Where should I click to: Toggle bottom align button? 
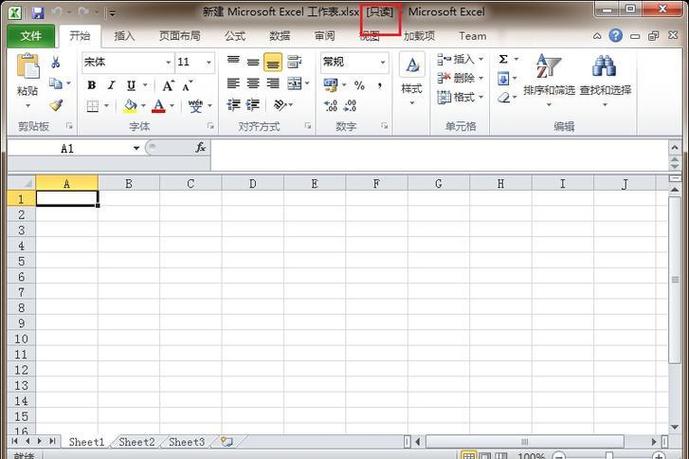click(x=273, y=62)
